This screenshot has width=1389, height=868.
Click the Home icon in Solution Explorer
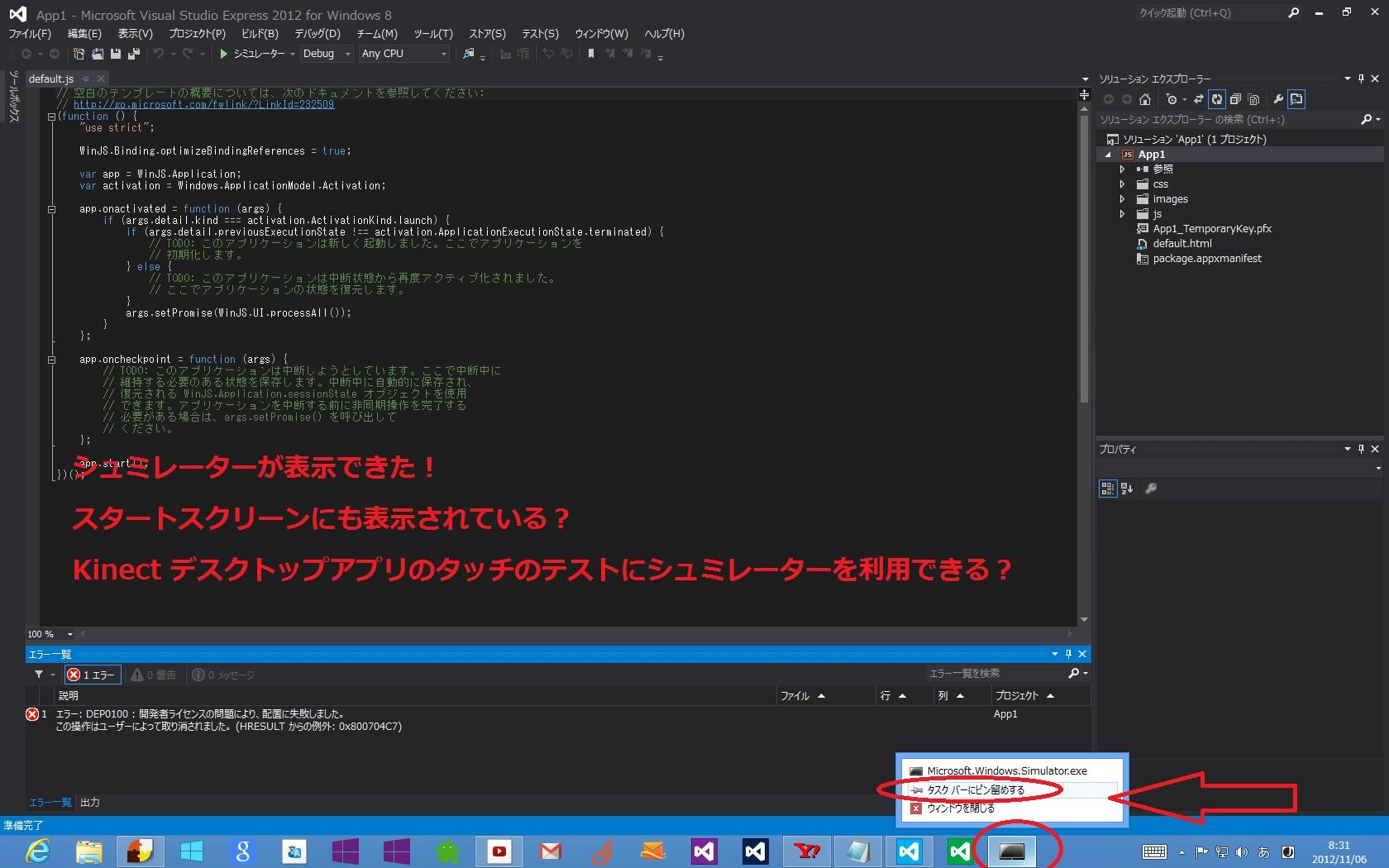coord(1145,99)
